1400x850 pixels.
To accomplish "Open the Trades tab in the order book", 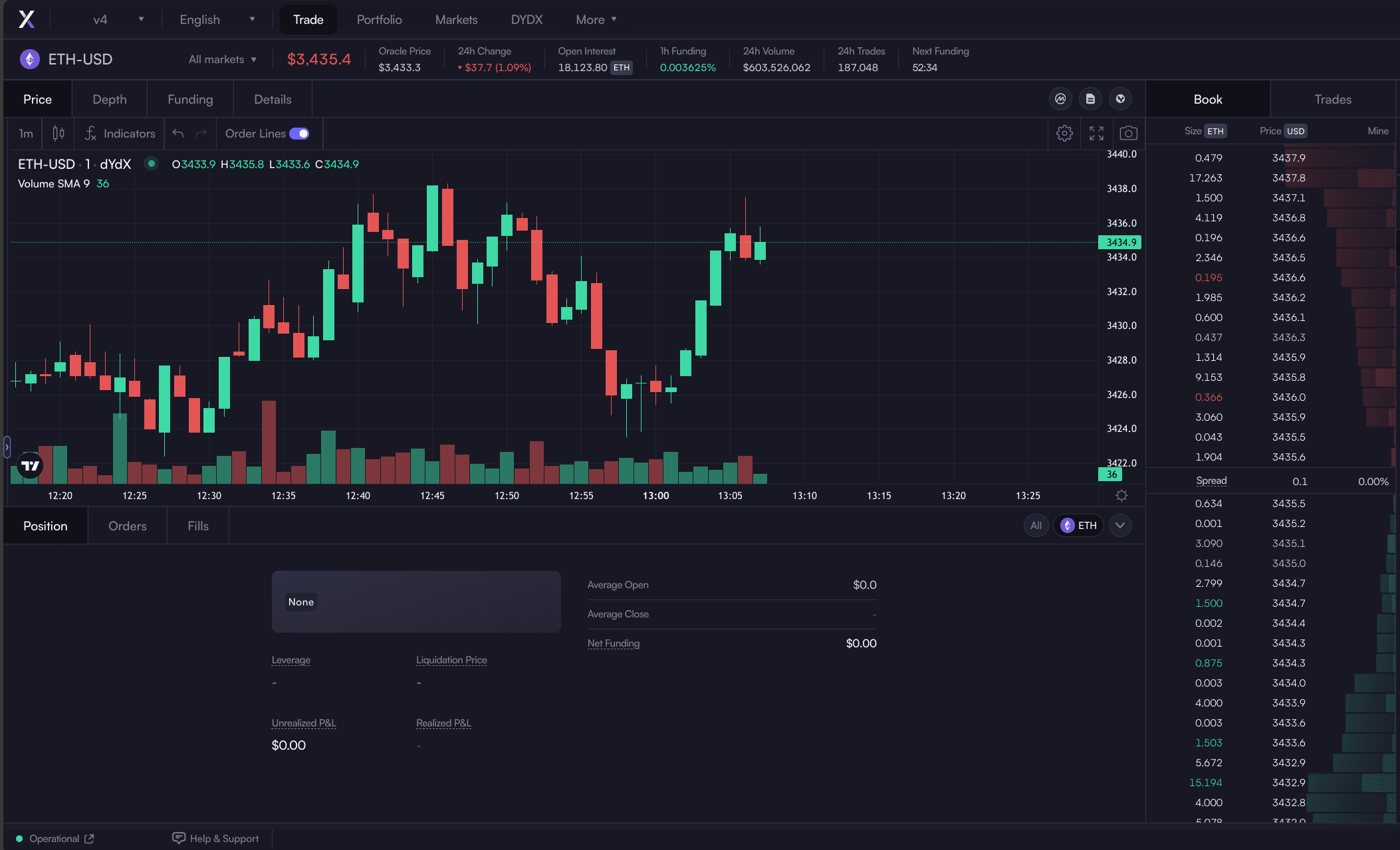I will coord(1332,98).
